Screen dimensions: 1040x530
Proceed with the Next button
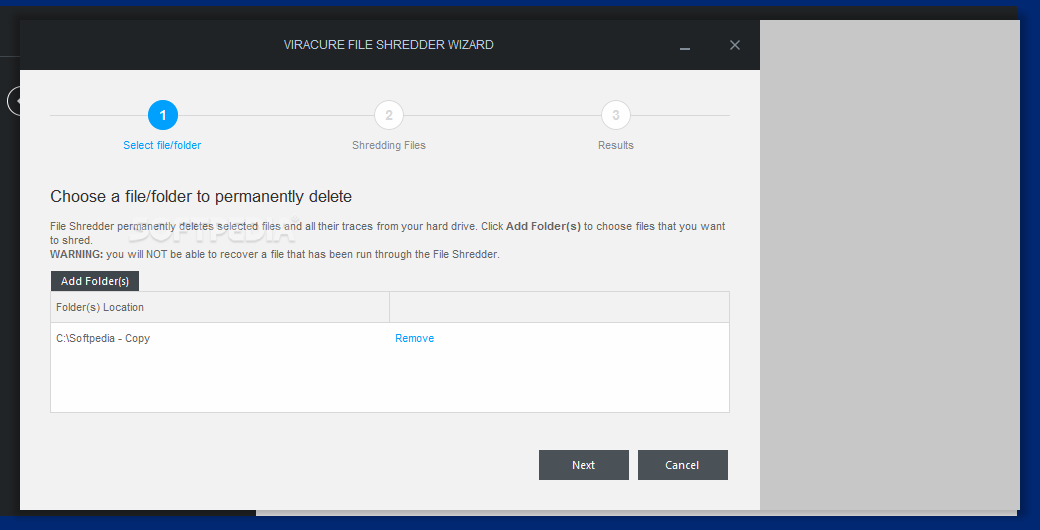click(584, 465)
